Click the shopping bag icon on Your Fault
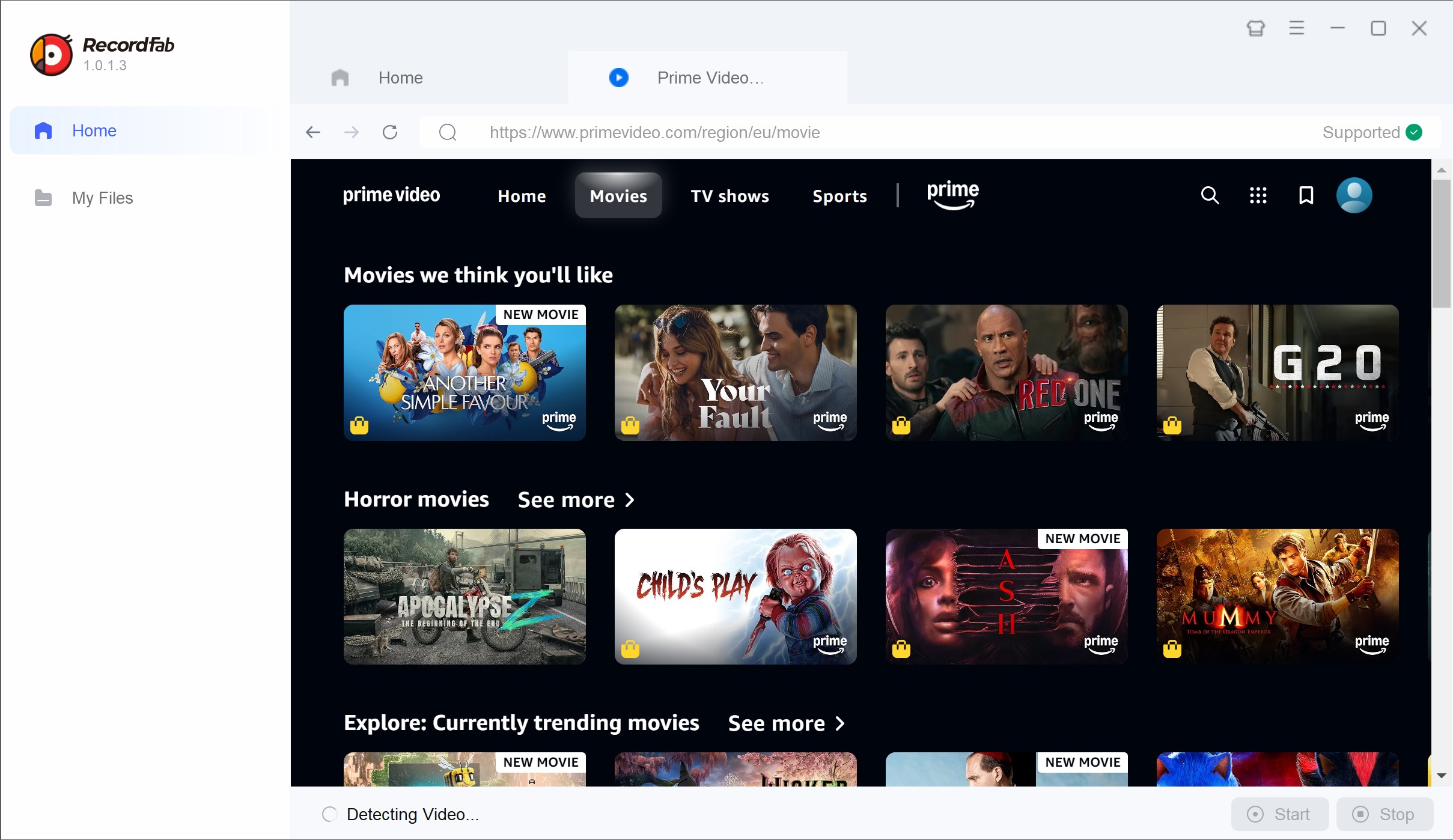 click(x=630, y=425)
